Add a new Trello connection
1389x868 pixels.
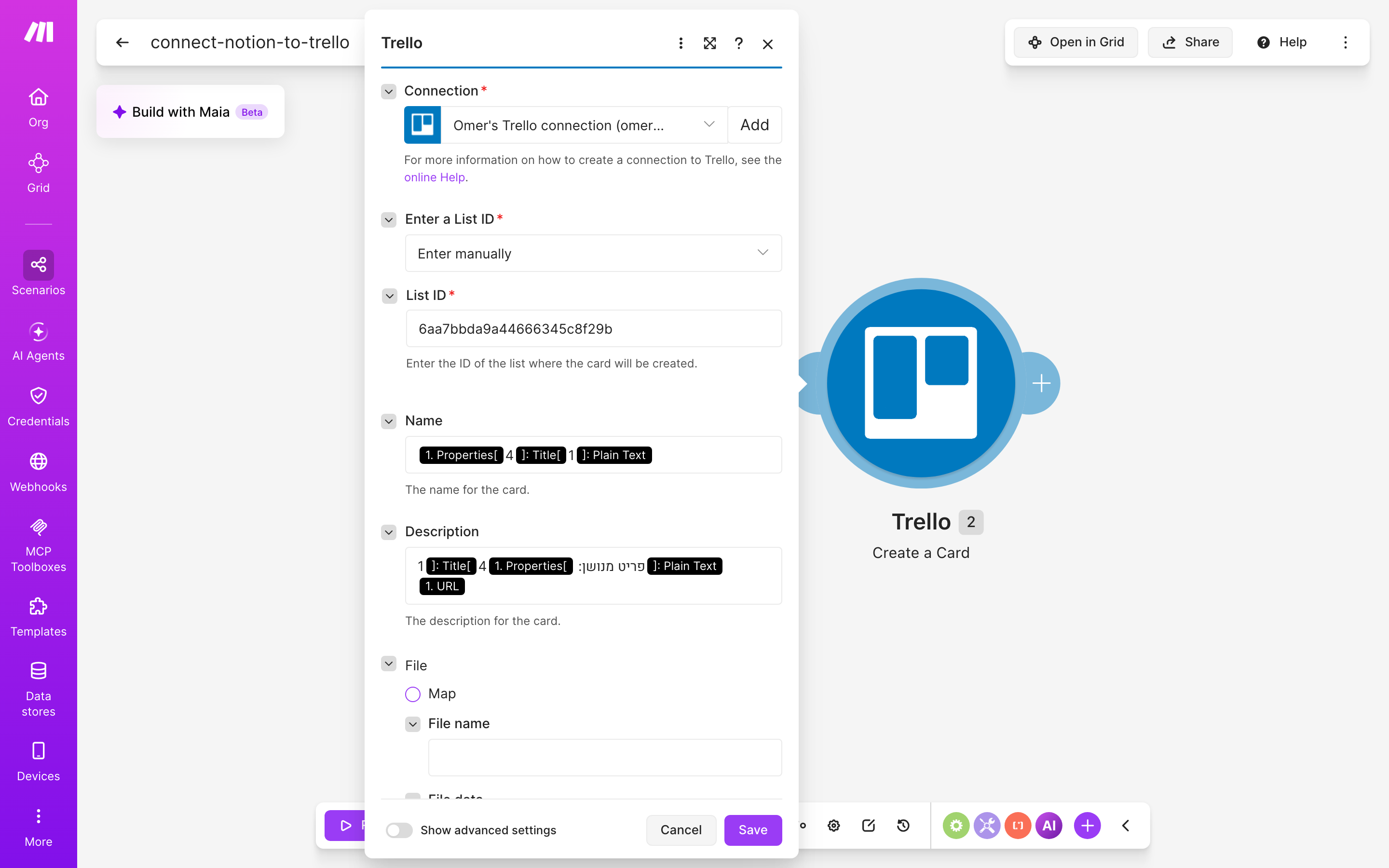[x=754, y=125]
